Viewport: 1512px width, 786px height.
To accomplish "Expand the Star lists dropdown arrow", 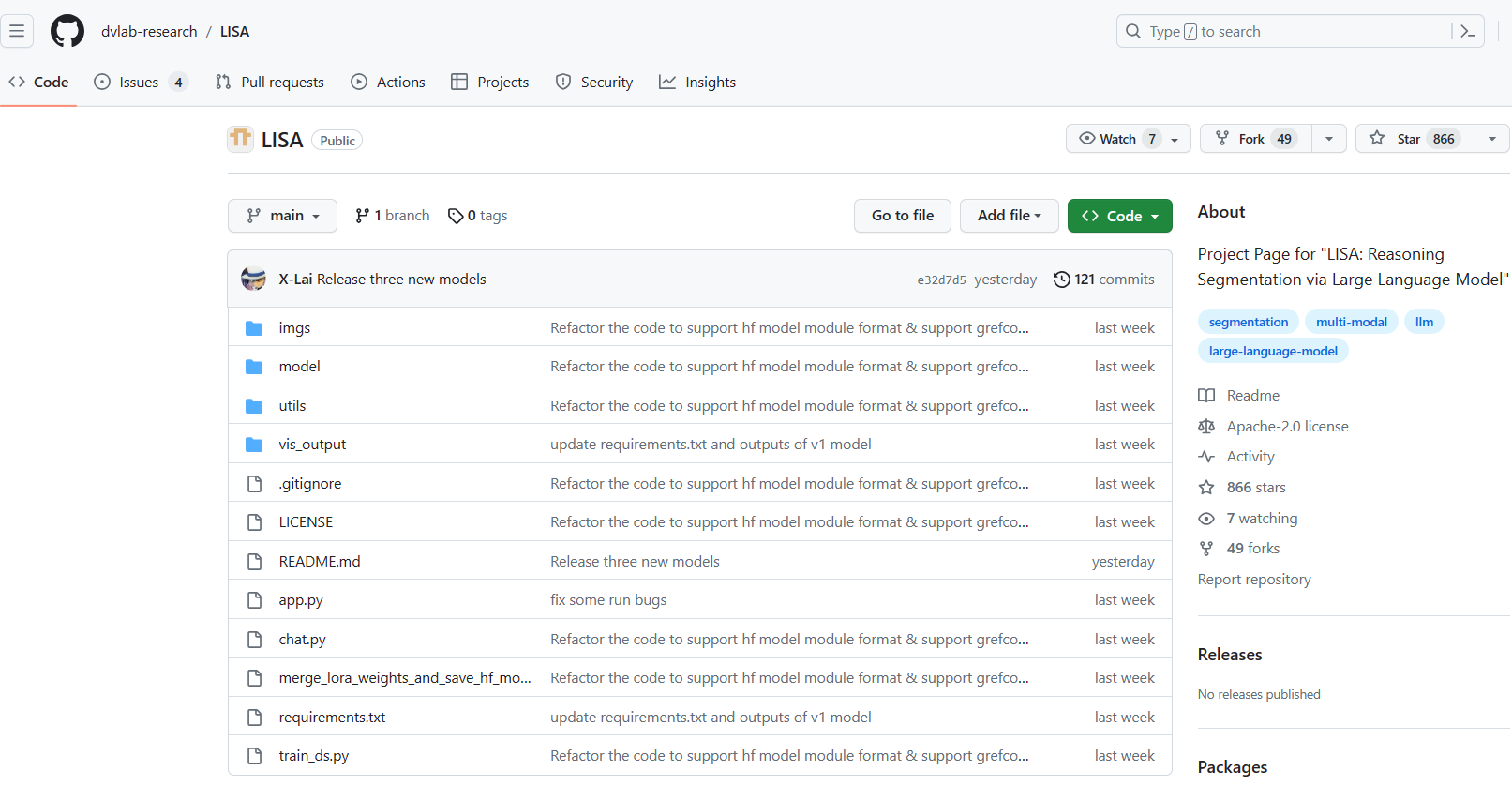I will (1492, 139).
